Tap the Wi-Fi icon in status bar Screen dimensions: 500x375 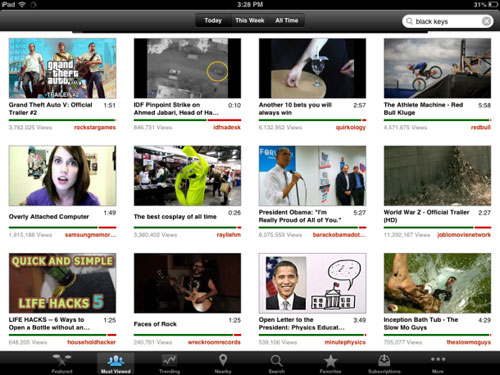22,4
